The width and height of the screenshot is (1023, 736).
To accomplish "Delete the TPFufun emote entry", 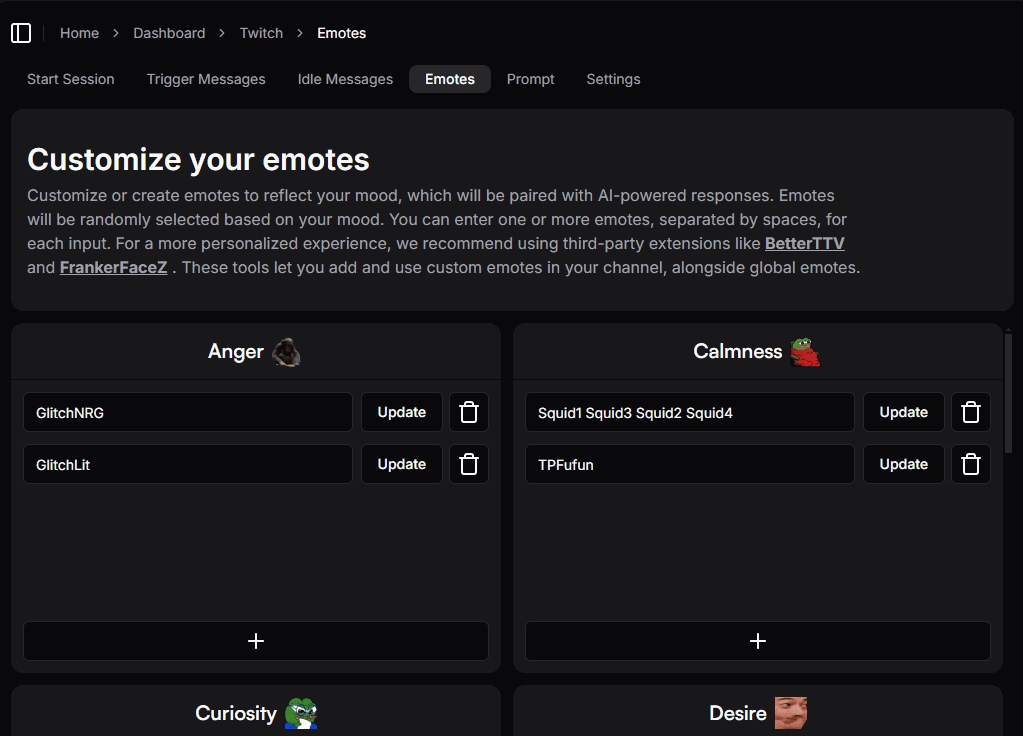I will 970,465.
